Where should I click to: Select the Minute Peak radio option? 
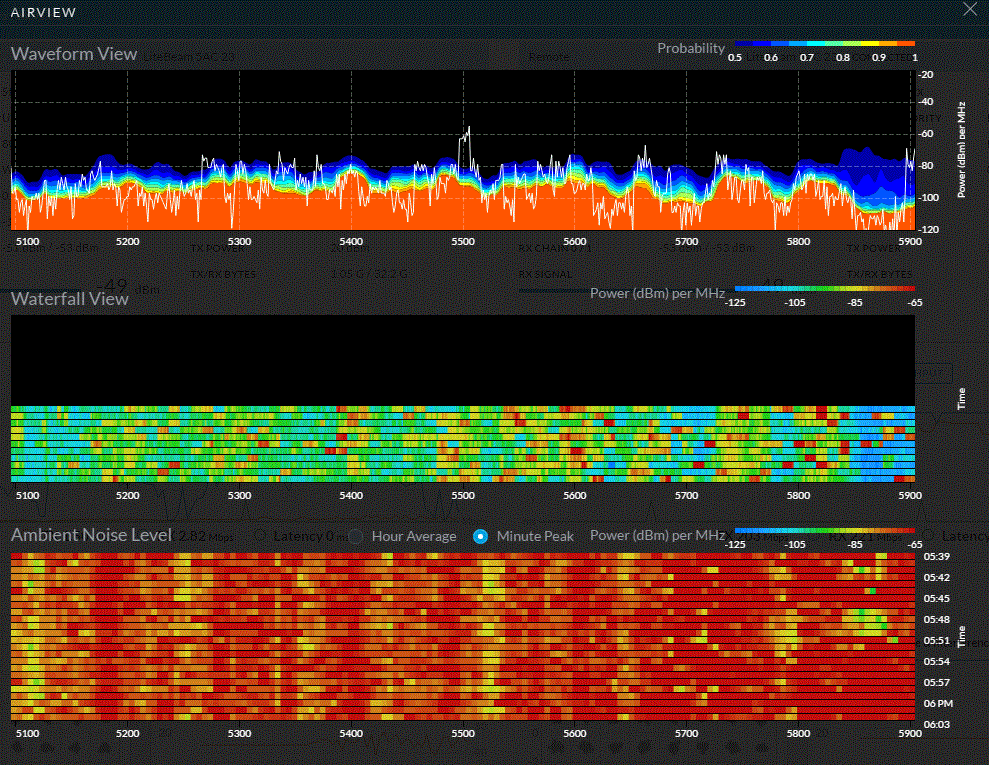coord(481,536)
